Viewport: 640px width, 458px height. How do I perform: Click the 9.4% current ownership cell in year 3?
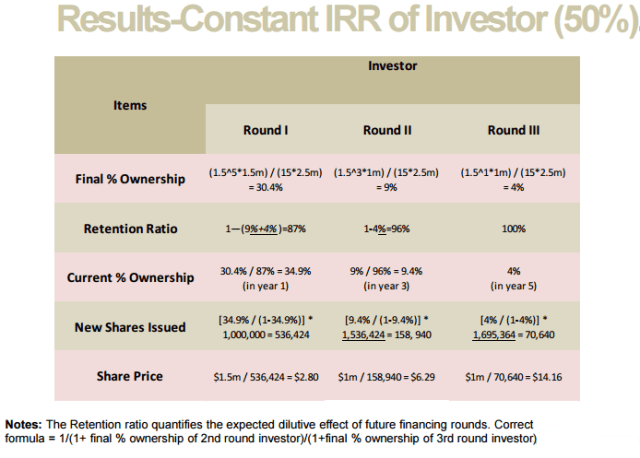click(388, 277)
